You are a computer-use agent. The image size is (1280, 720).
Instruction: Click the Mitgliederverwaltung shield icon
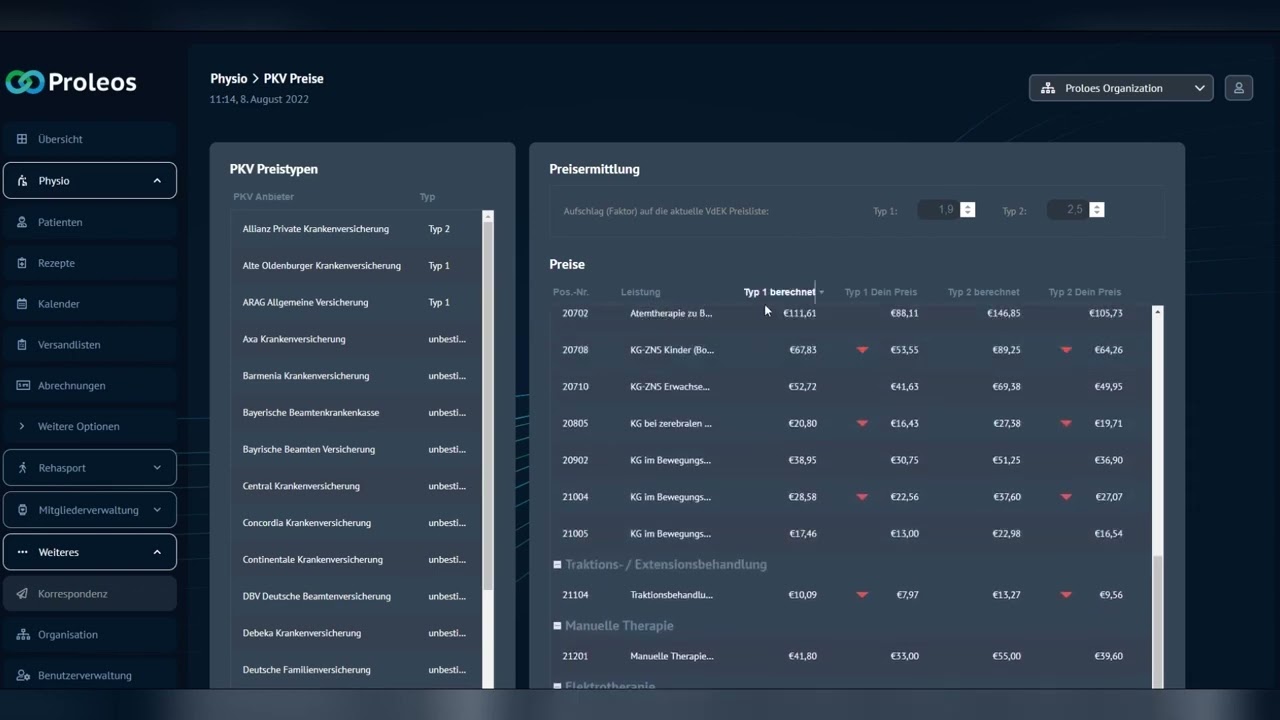(22, 510)
